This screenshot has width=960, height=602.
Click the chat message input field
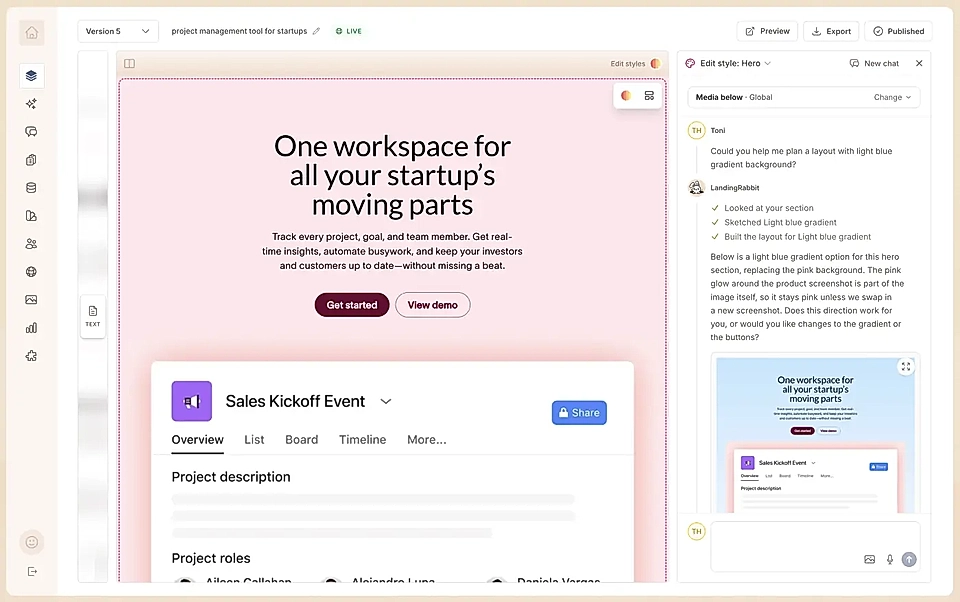(x=816, y=546)
